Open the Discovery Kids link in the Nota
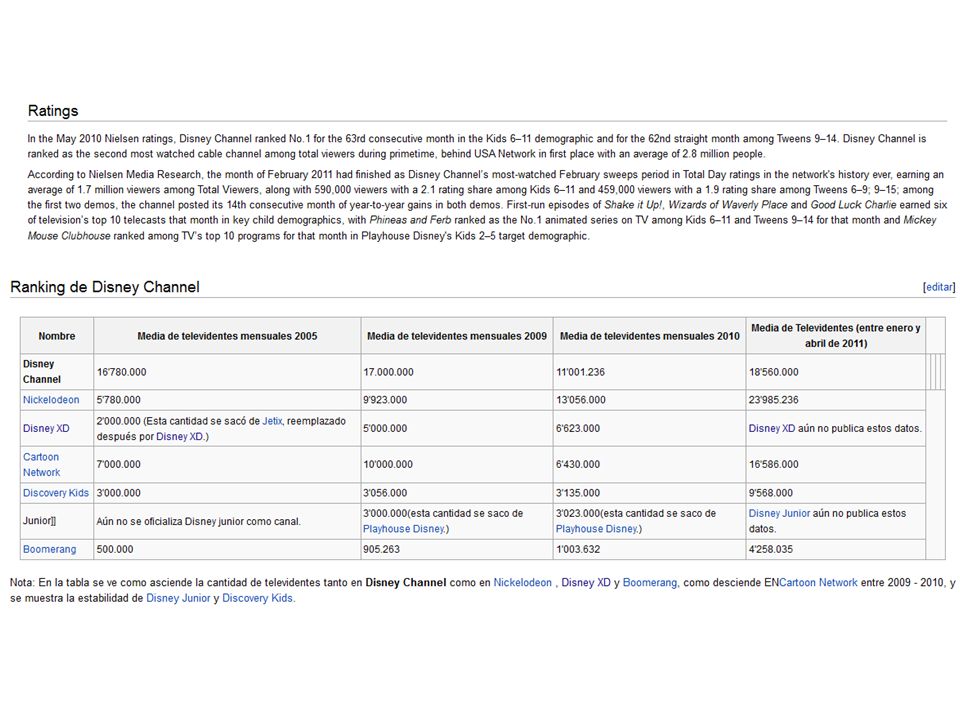The width and height of the screenshot is (960, 720). [257, 598]
